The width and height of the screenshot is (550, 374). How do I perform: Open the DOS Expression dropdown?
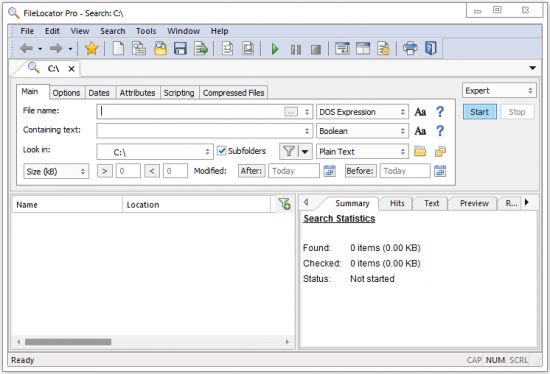362,112
